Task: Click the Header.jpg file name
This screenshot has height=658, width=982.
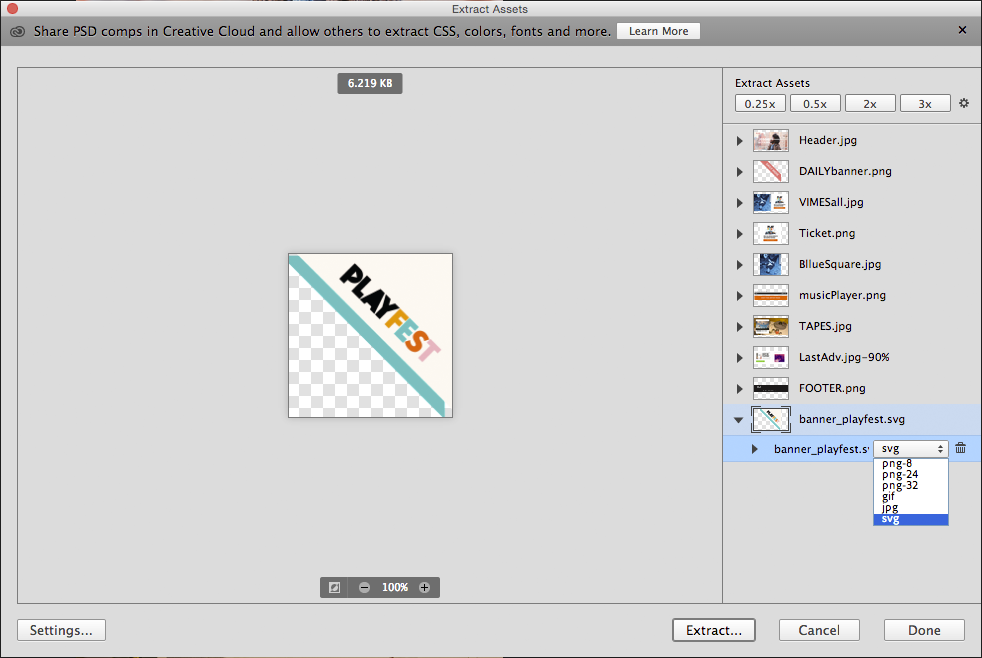Action: click(828, 140)
